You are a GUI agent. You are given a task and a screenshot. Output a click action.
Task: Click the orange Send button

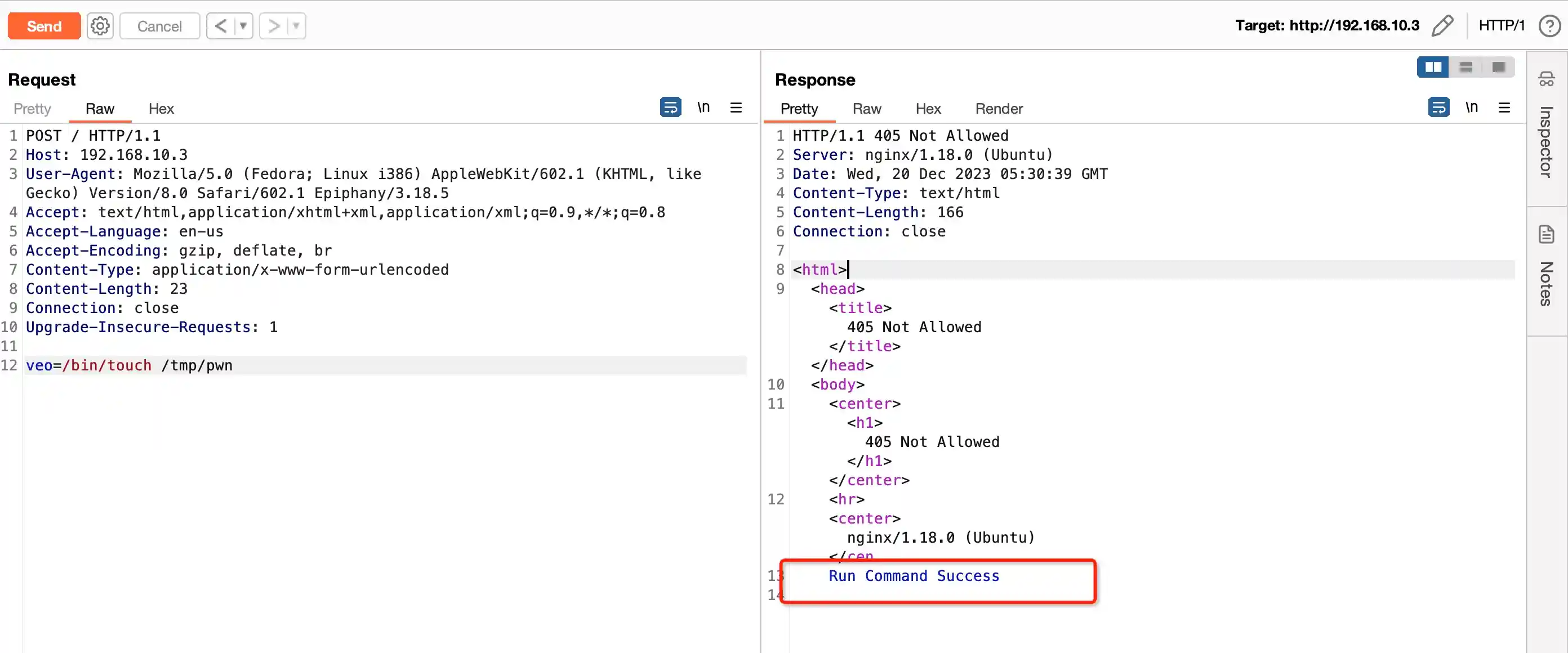(44, 26)
